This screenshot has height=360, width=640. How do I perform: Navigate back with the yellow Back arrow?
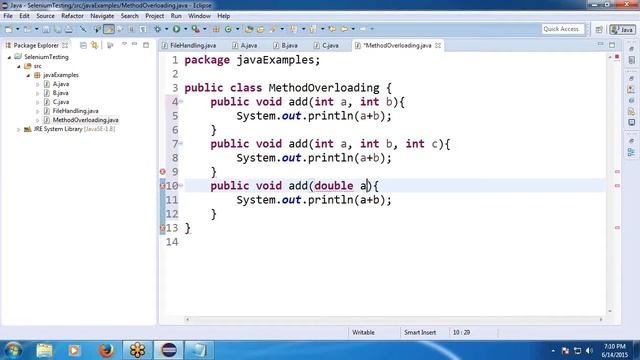[344, 29]
